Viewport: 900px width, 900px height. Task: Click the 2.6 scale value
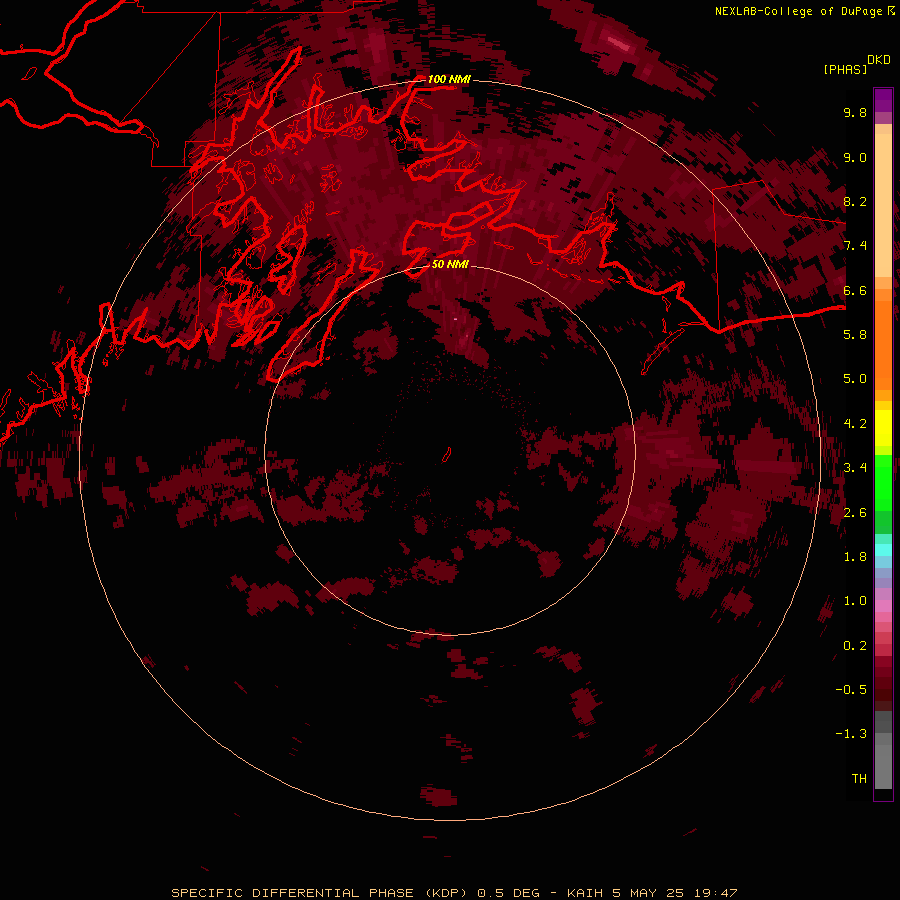[x=855, y=512]
